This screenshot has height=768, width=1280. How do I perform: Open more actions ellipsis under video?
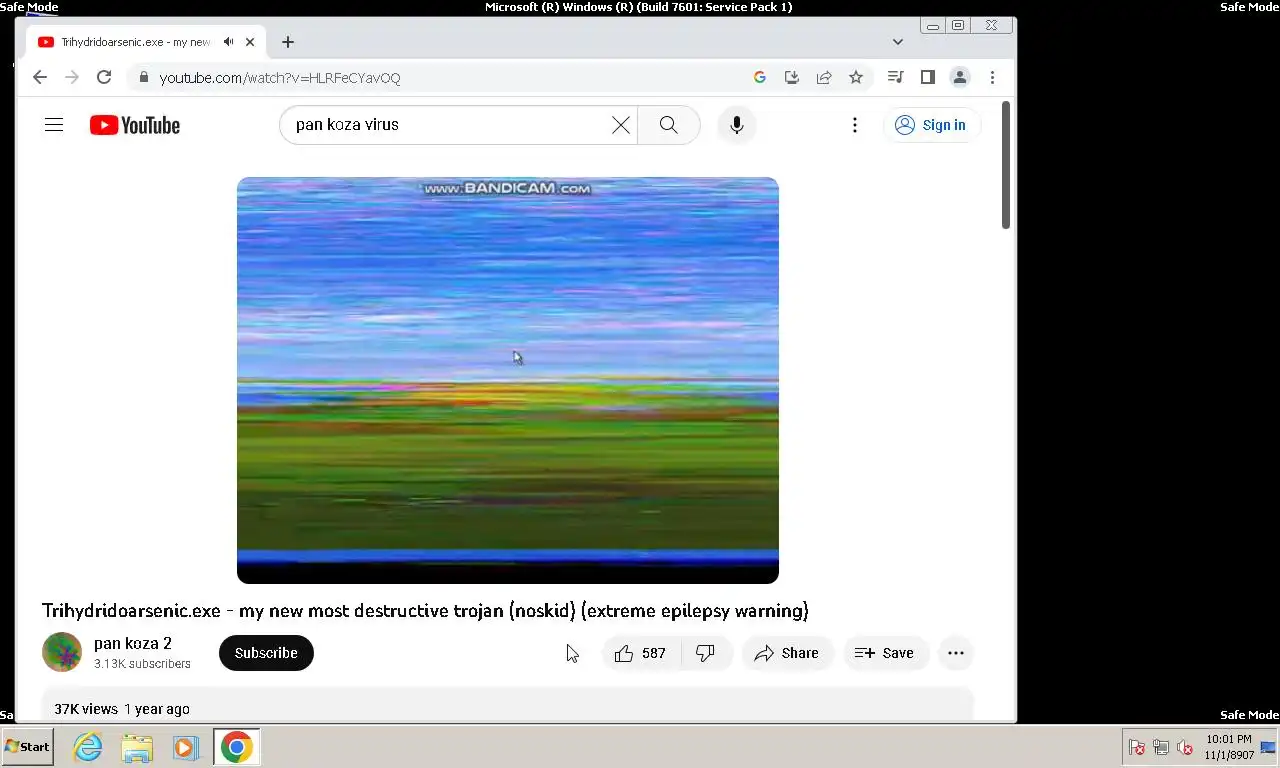[x=956, y=653]
